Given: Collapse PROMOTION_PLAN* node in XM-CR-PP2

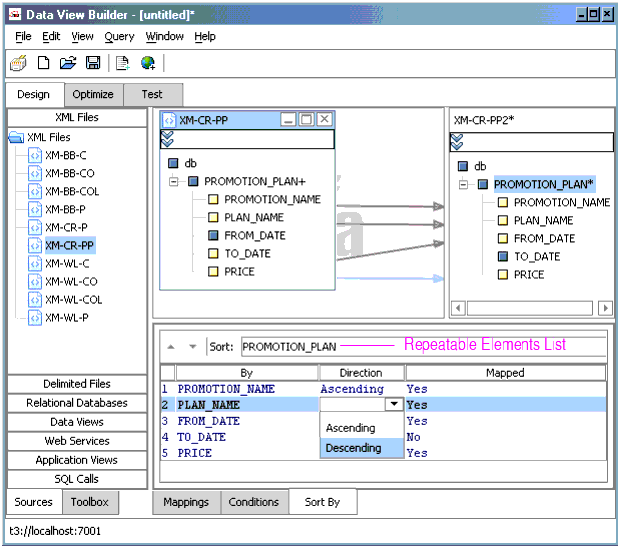Looking at the screenshot, I should point(463,184).
